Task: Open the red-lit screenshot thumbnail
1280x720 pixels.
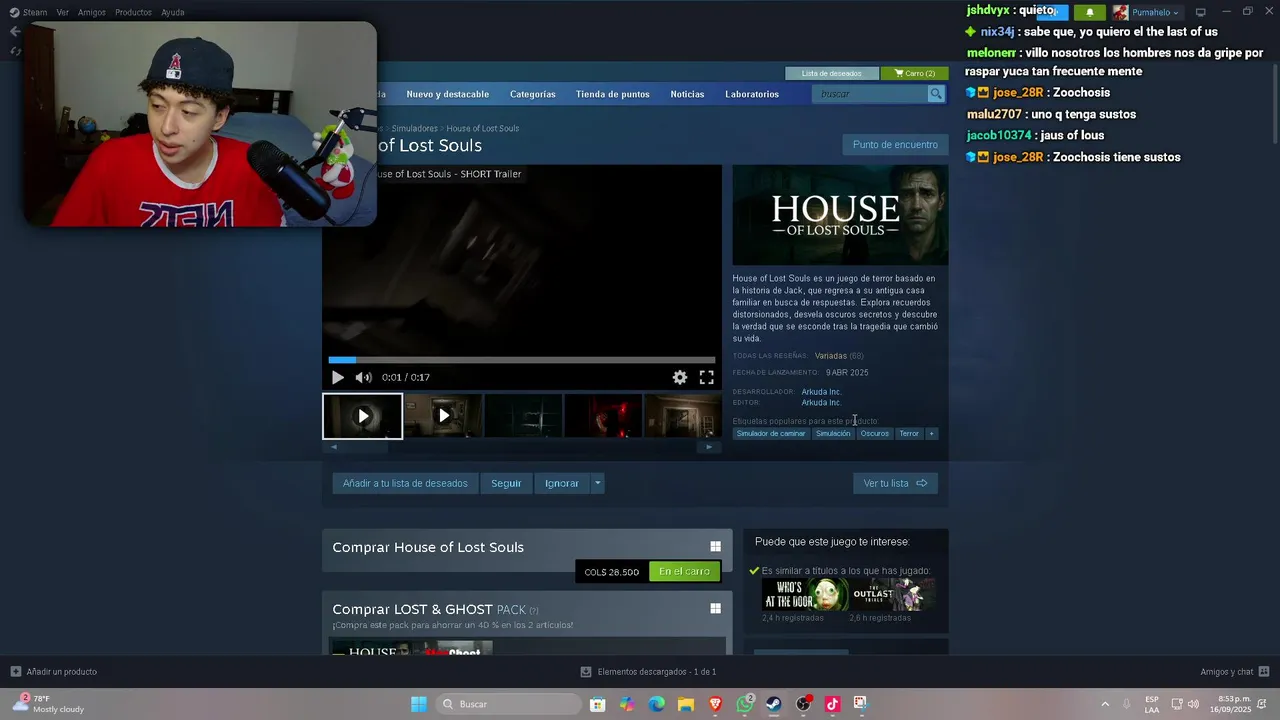Action: [603, 416]
